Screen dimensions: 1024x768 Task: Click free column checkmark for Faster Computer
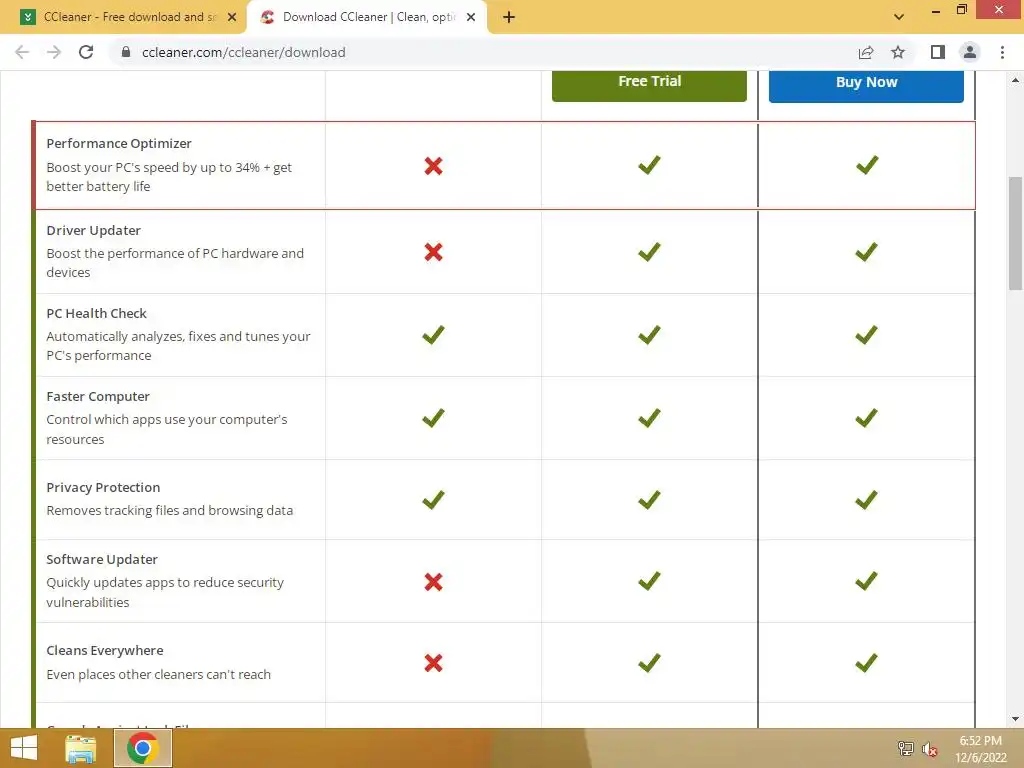coord(433,418)
